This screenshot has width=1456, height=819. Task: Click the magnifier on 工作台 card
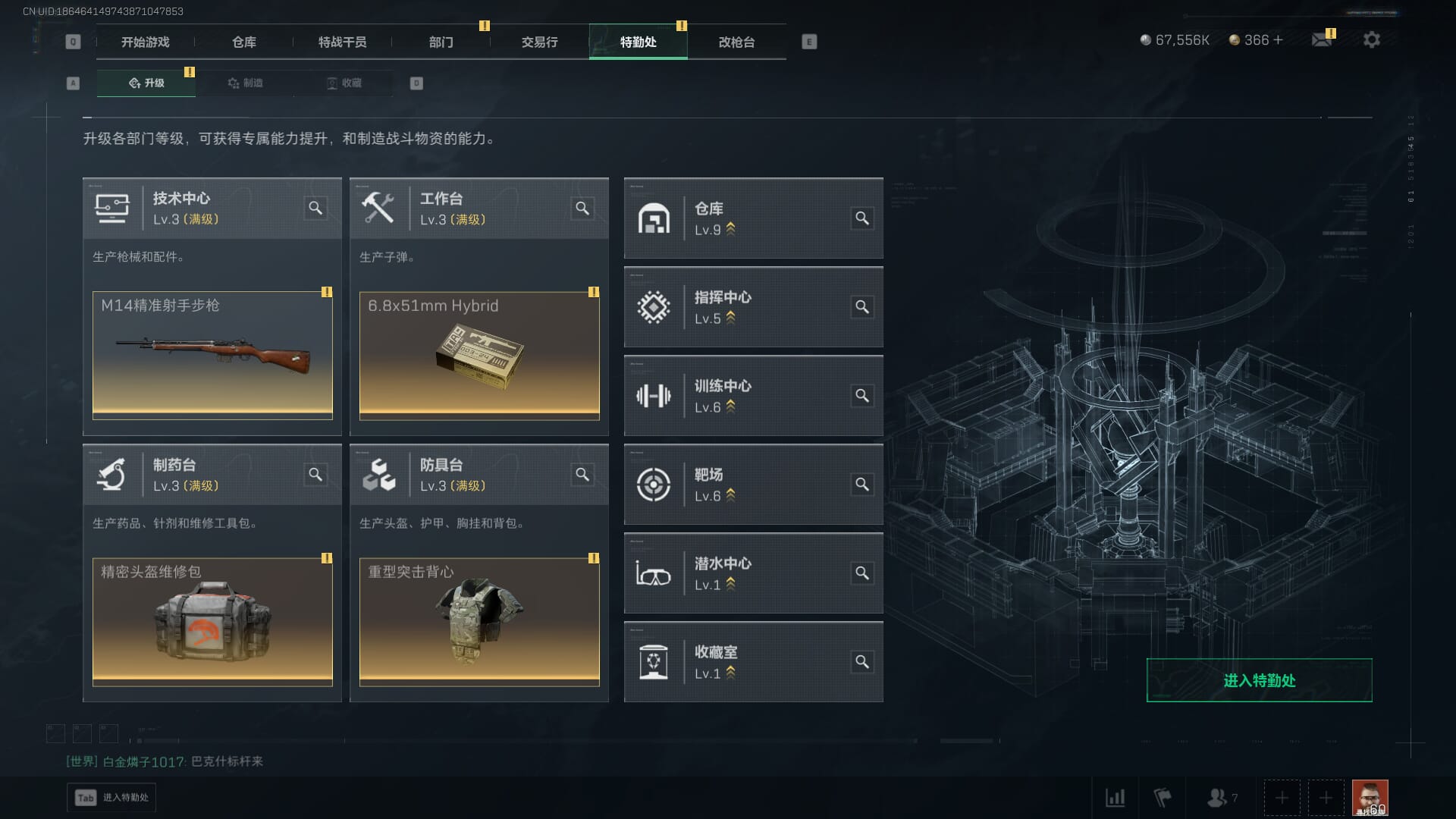582,208
